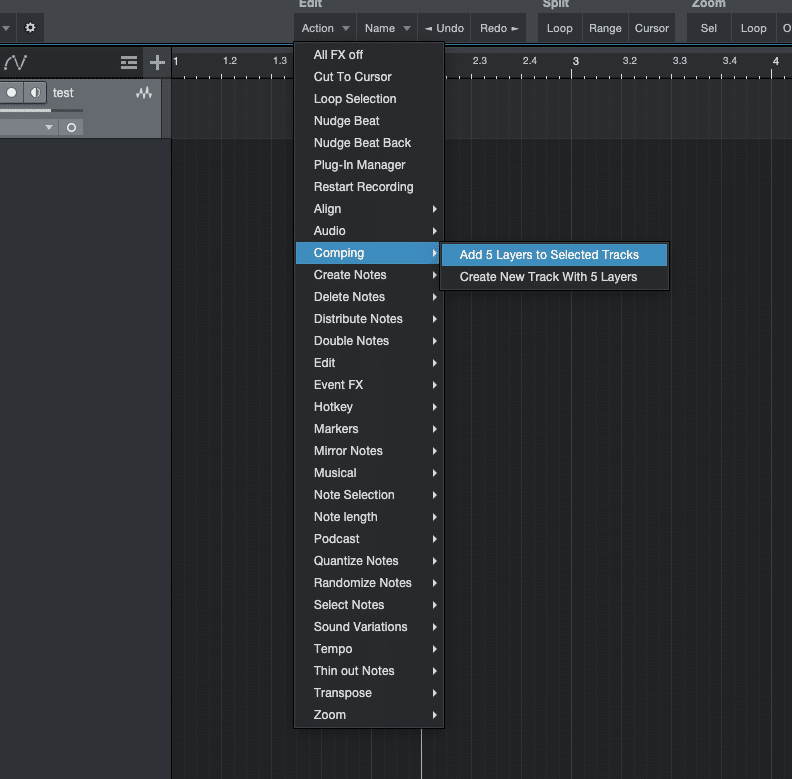Expand the Delete Notes submenu

(x=369, y=297)
